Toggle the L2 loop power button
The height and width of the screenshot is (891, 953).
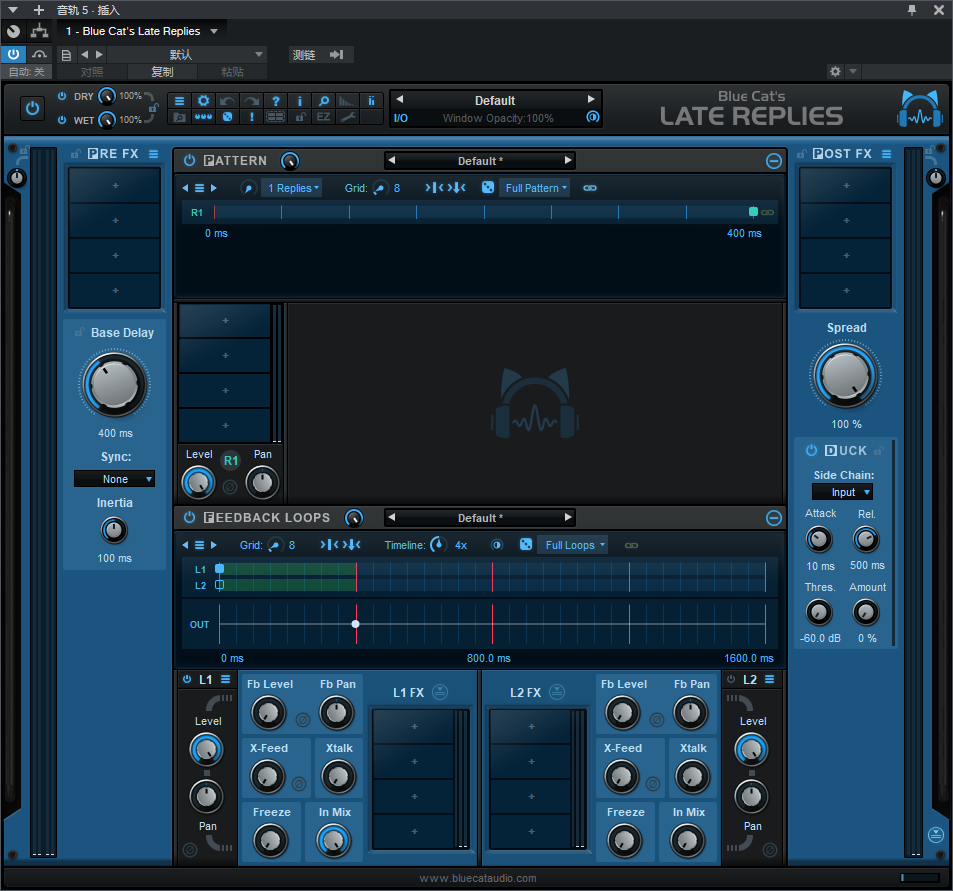tap(731, 679)
